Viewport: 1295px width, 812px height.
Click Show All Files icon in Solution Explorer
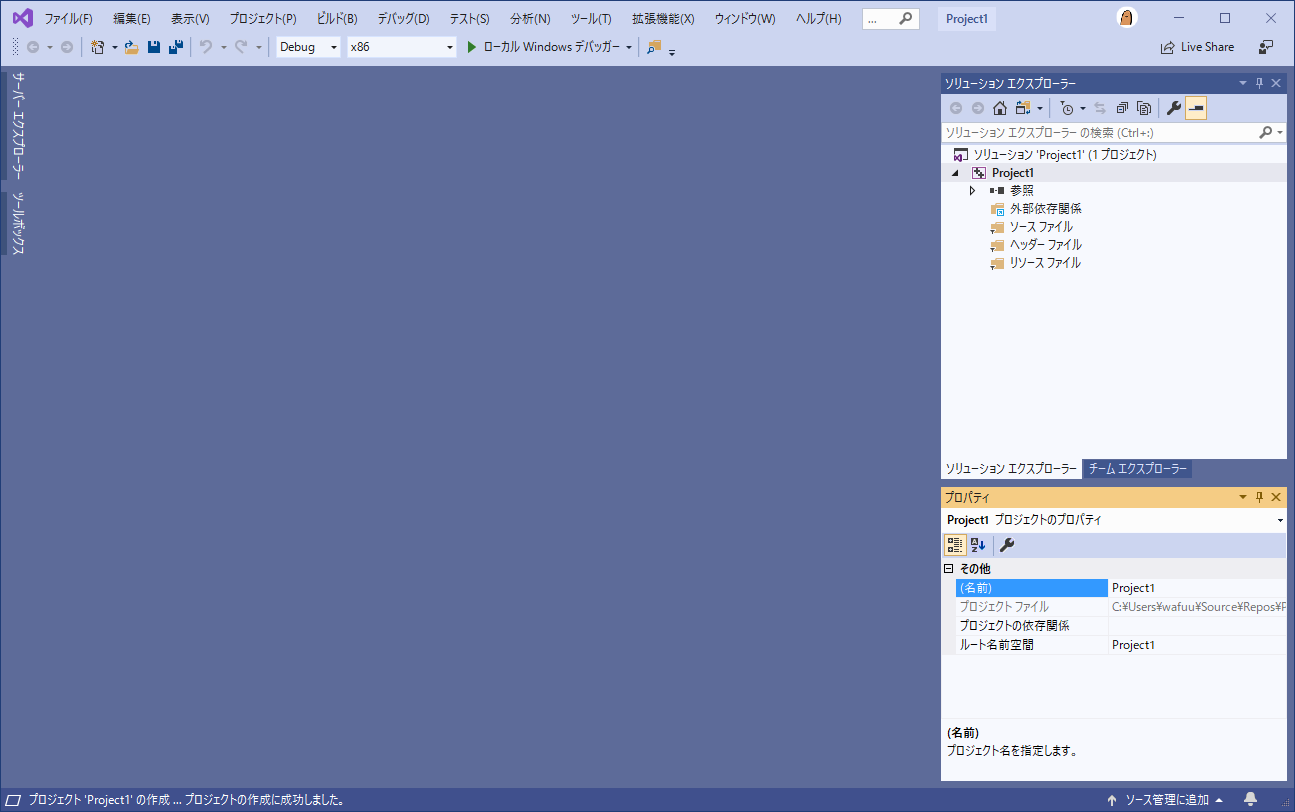(x=1144, y=108)
